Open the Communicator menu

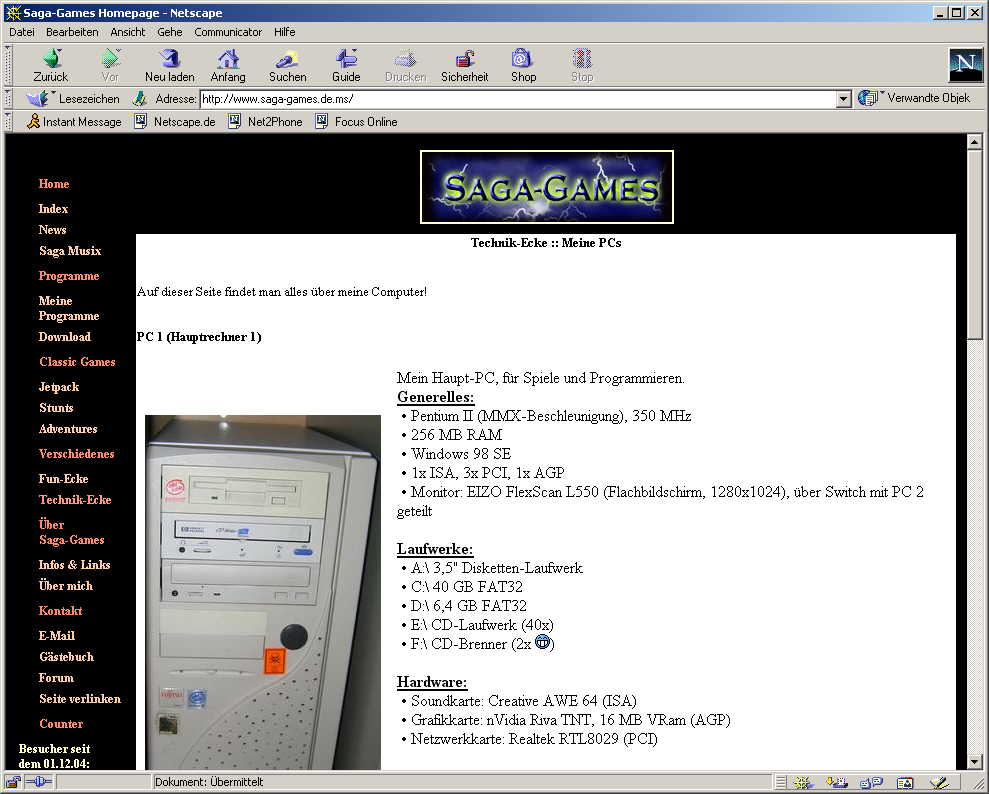point(228,32)
